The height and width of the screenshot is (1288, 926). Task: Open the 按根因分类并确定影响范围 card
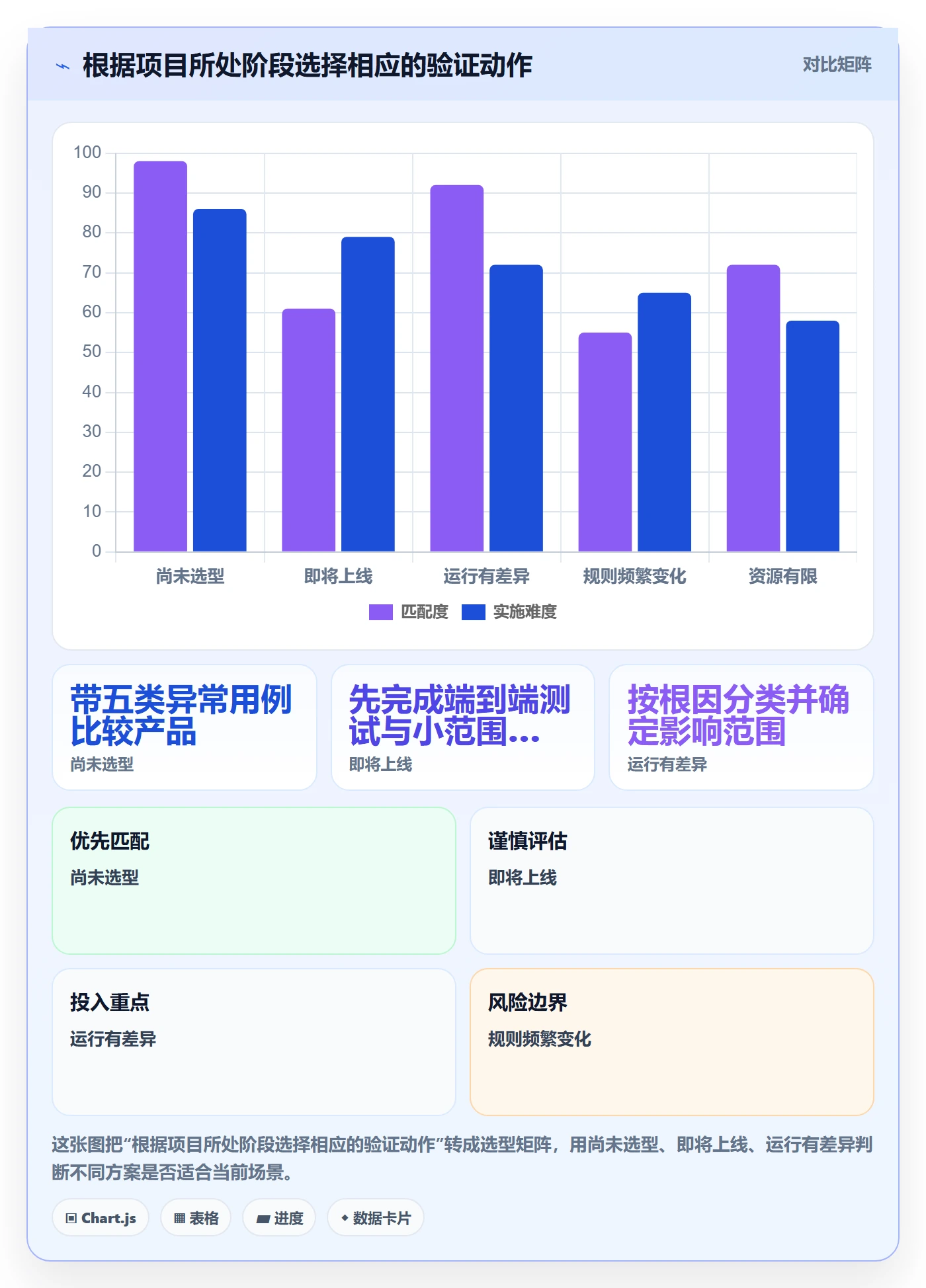(741, 727)
